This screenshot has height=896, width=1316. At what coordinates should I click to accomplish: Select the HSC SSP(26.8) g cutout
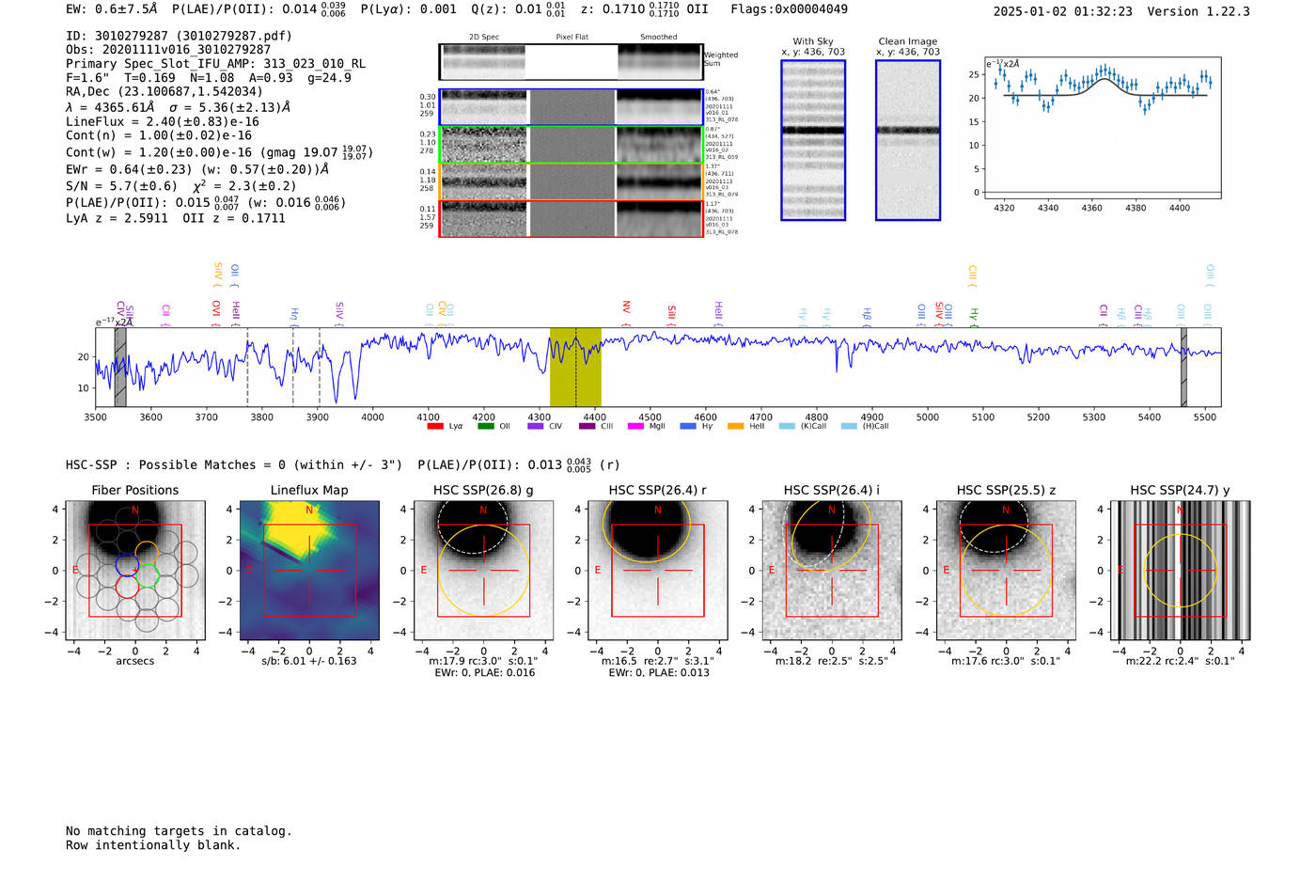pyautogui.click(x=483, y=571)
